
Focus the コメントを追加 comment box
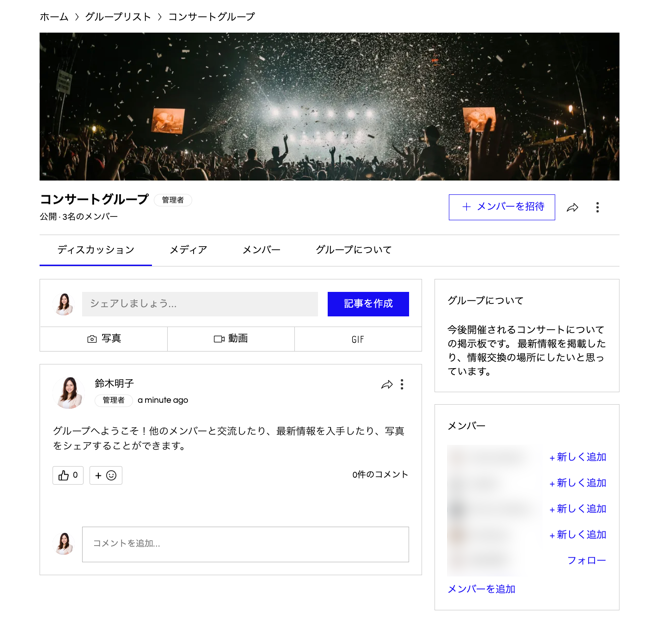(x=245, y=544)
